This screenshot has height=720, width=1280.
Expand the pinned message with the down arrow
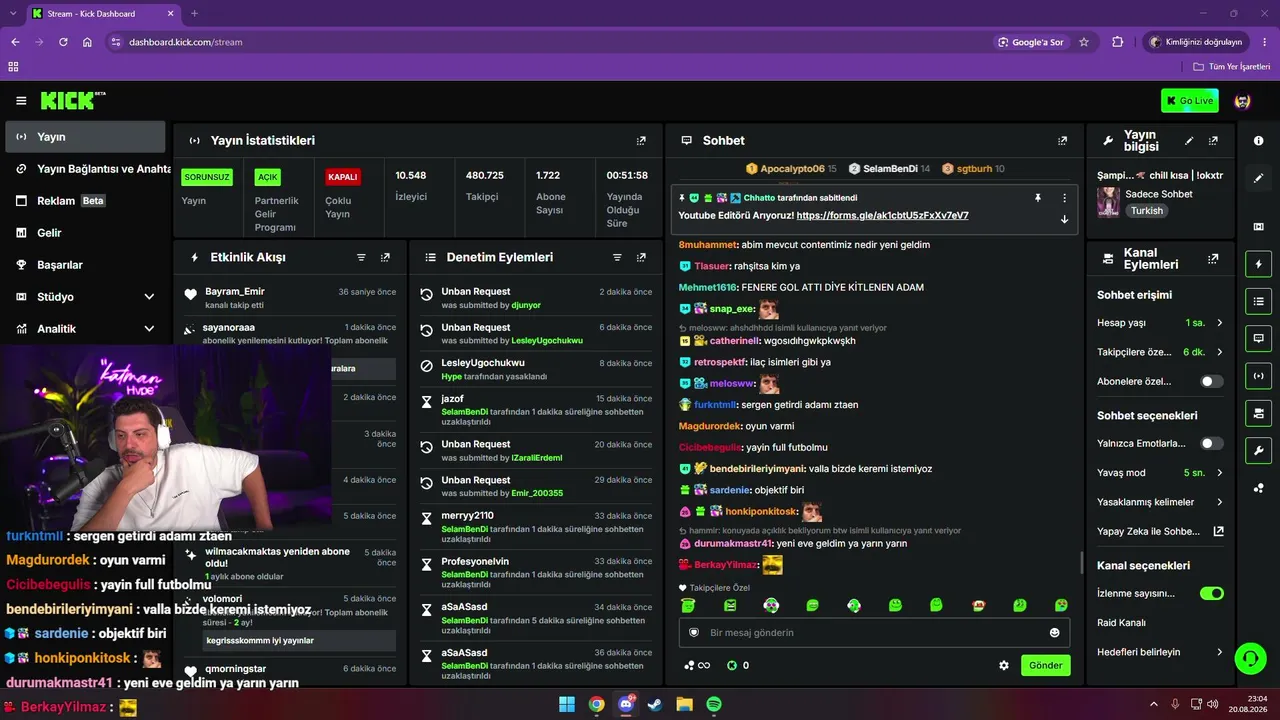(1064, 219)
